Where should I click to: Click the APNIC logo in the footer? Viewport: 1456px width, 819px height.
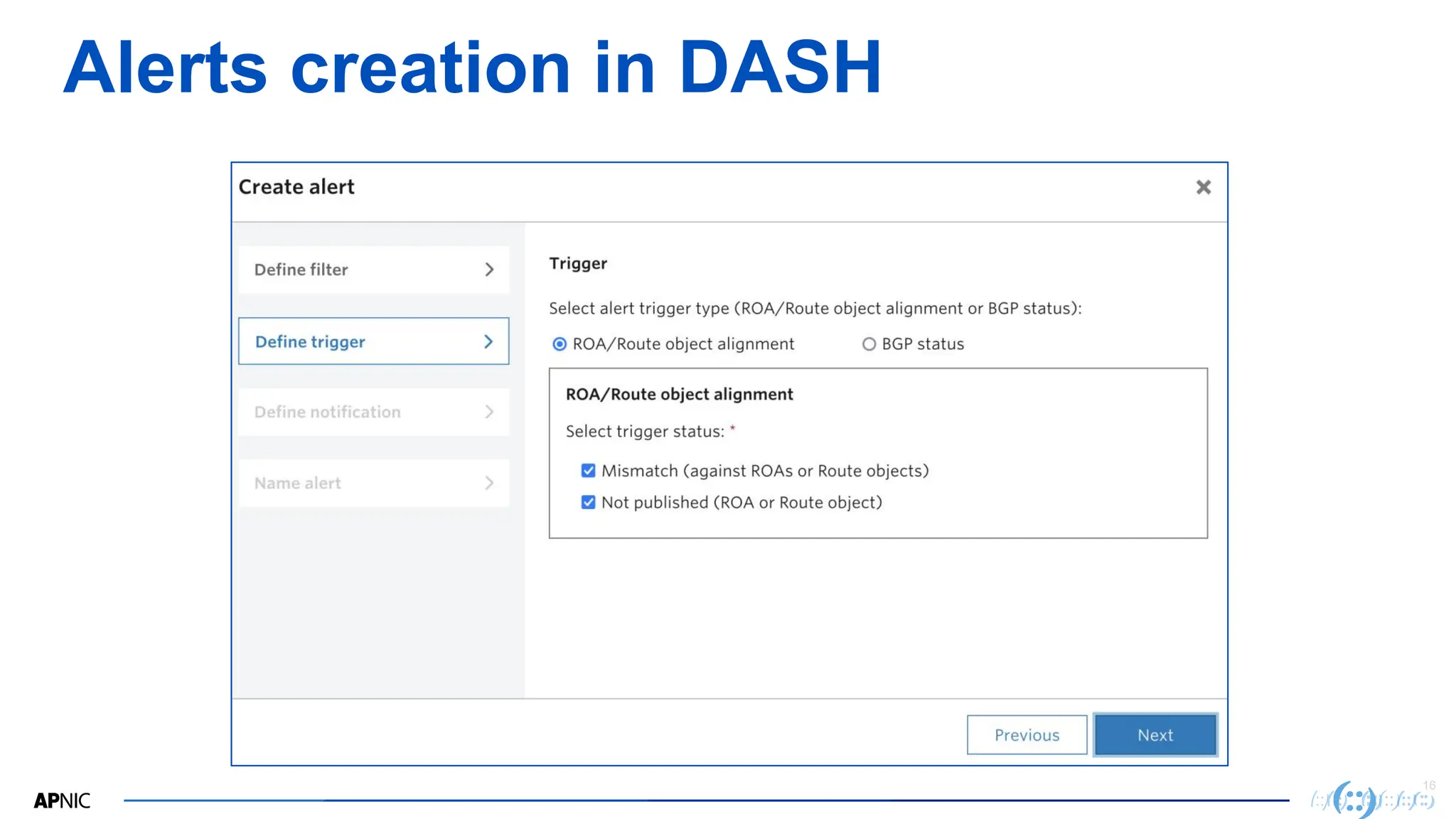(62, 801)
